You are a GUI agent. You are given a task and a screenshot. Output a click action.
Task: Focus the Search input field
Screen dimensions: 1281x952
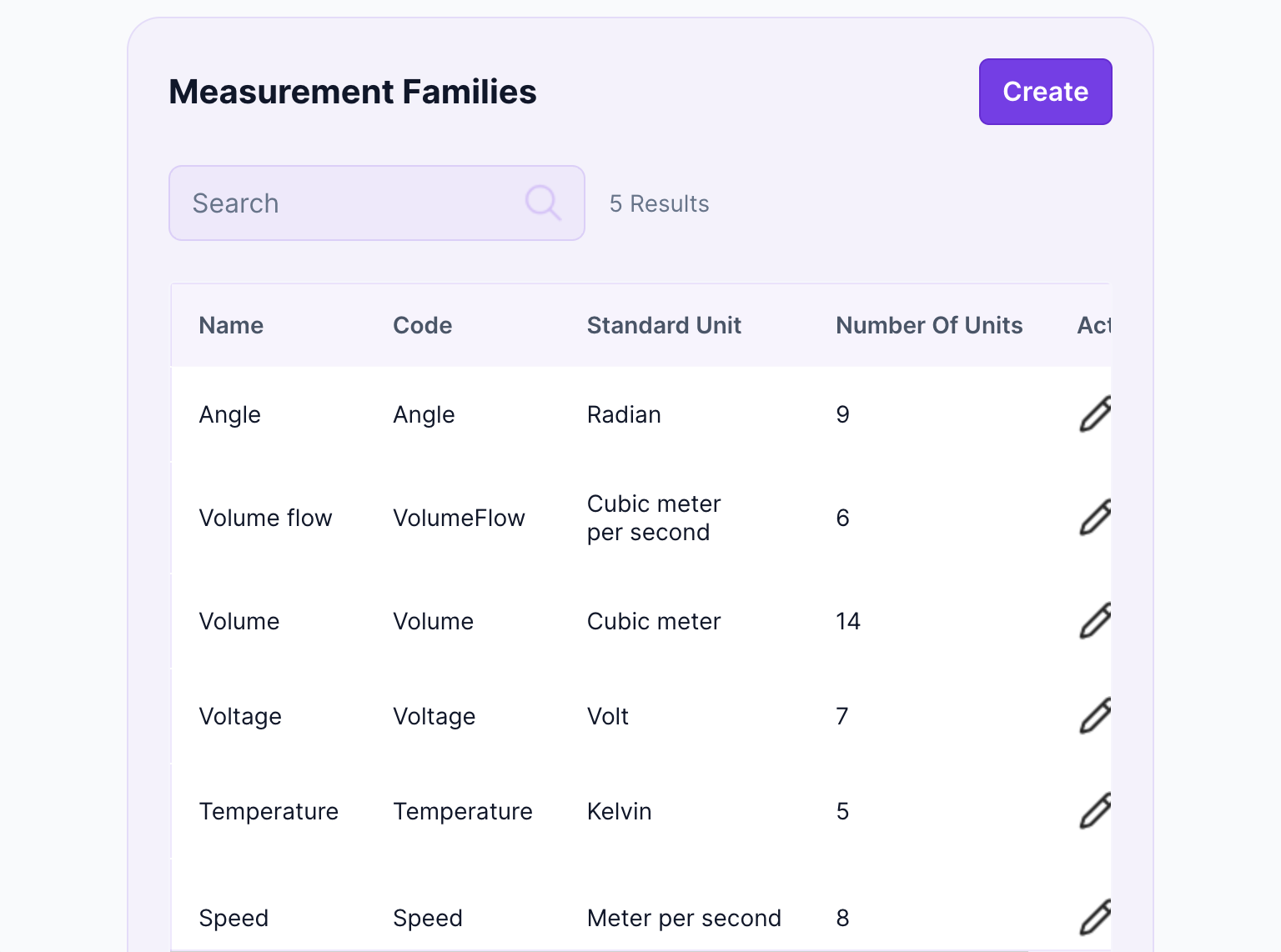pyautogui.click(x=377, y=203)
